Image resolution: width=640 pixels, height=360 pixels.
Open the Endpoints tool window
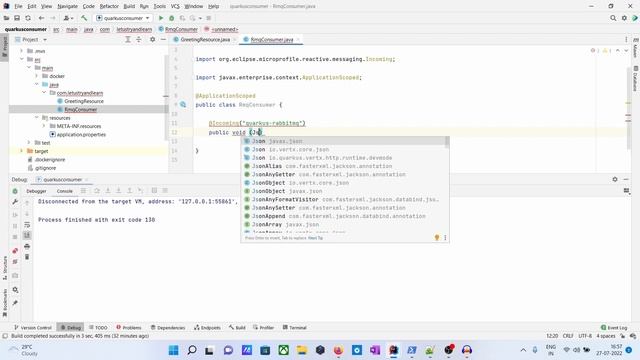207,327
